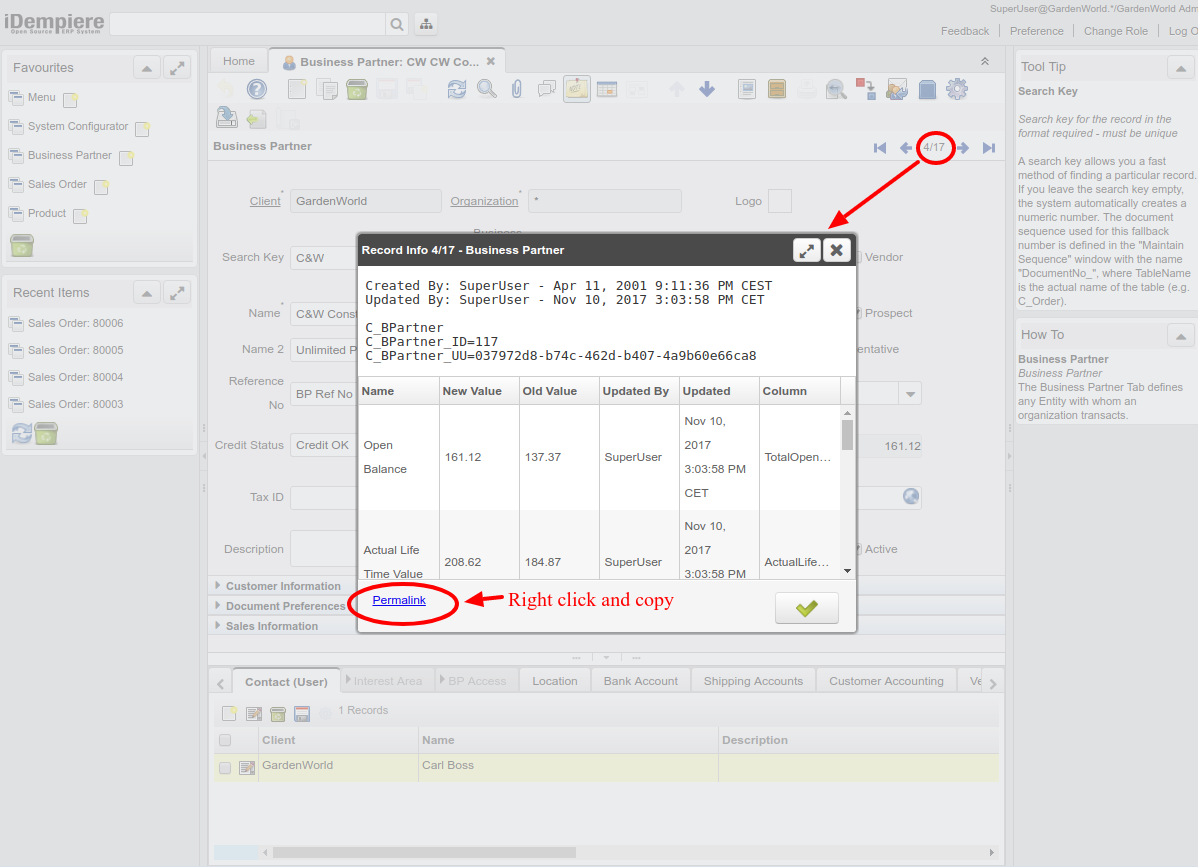Toggle the select-all checkbox in contact grid
Image resolution: width=1198 pixels, height=867 pixels.
225,740
